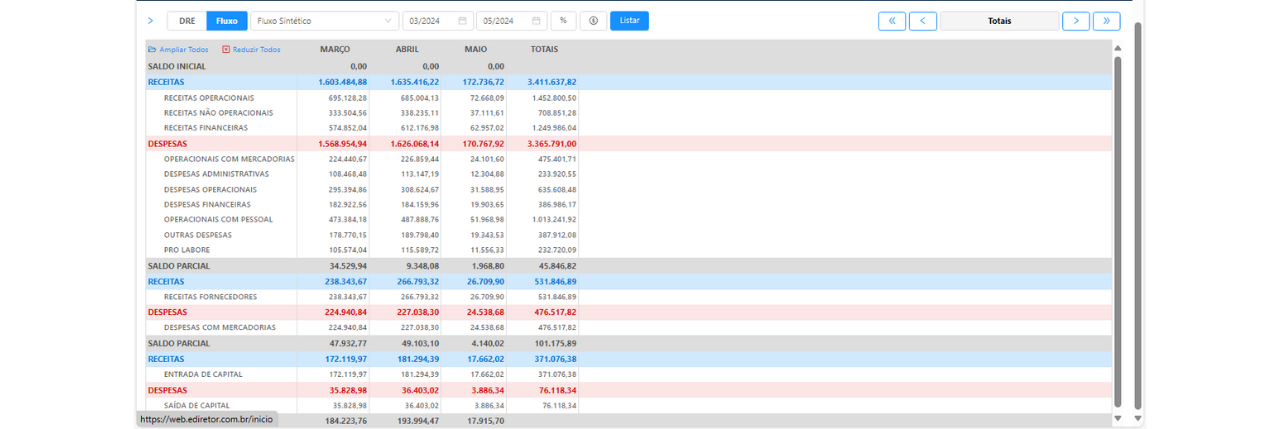The width and height of the screenshot is (1280, 429).
Task: Go to first period with double-left arrows
Action: (892, 20)
